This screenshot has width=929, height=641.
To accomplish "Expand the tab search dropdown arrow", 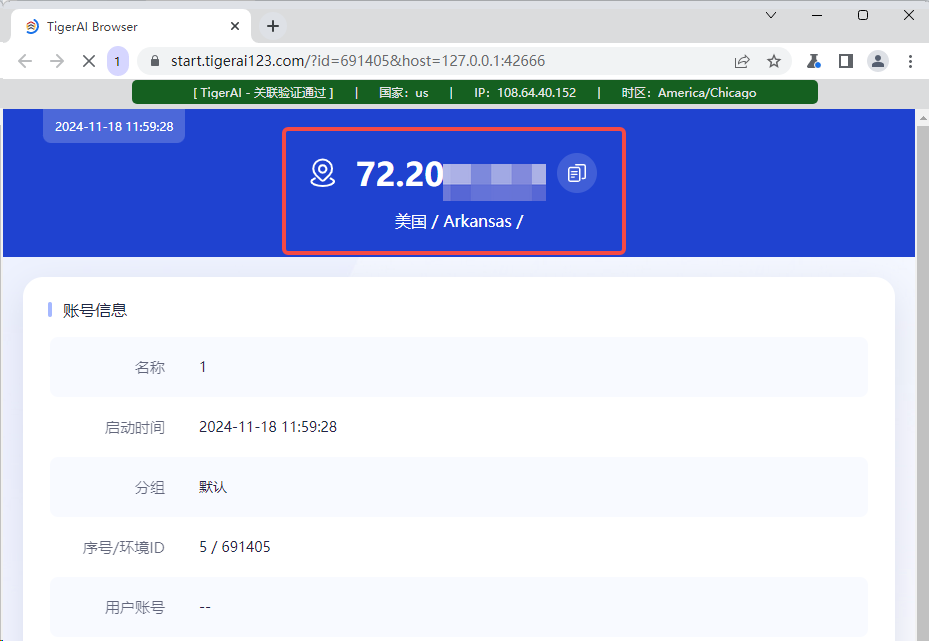I will click(x=771, y=15).
